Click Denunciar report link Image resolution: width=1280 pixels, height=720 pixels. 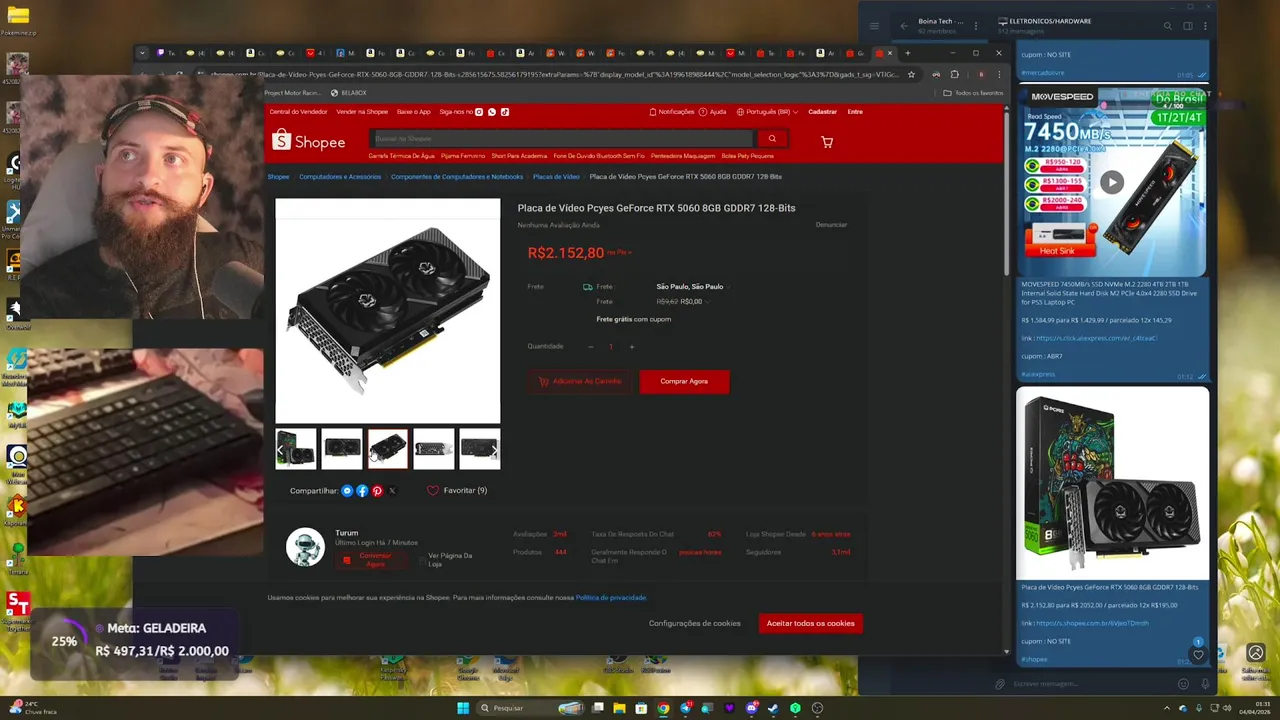click(x=831, y=225)
